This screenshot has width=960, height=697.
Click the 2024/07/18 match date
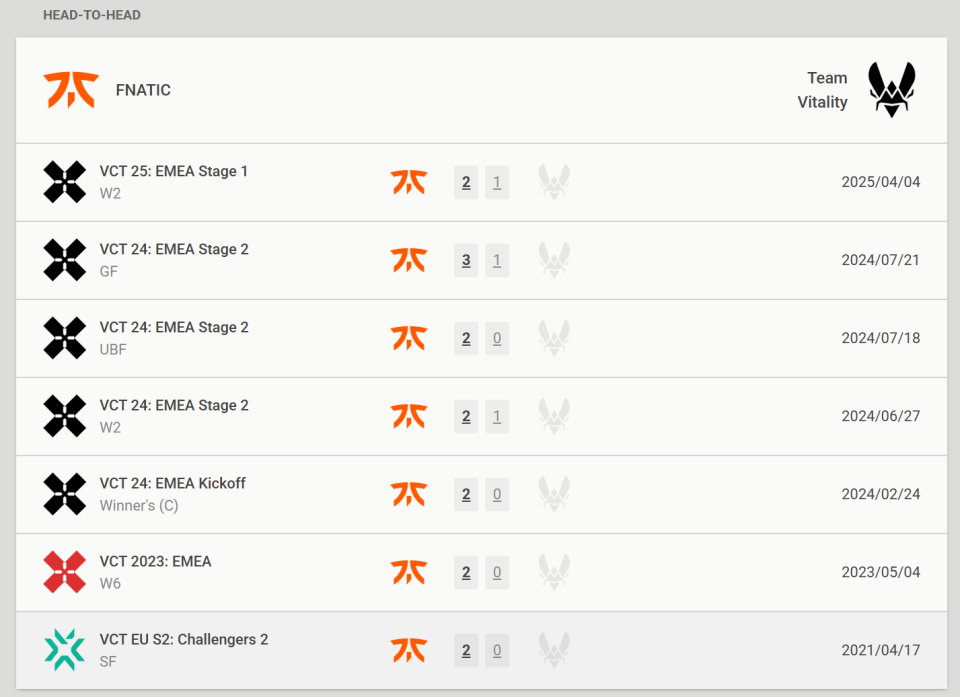[880, 338]
